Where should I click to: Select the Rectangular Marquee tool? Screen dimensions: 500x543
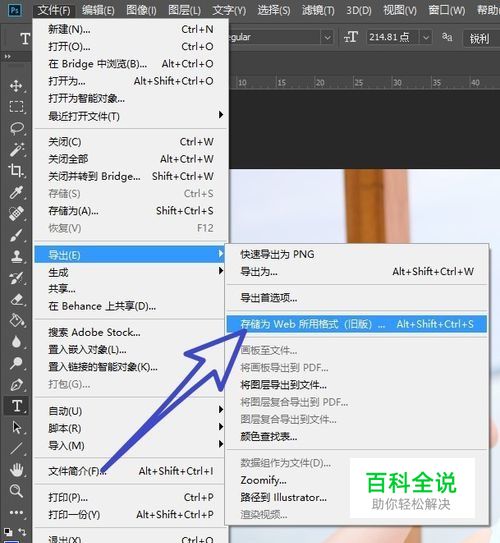(x=16, y=107)
